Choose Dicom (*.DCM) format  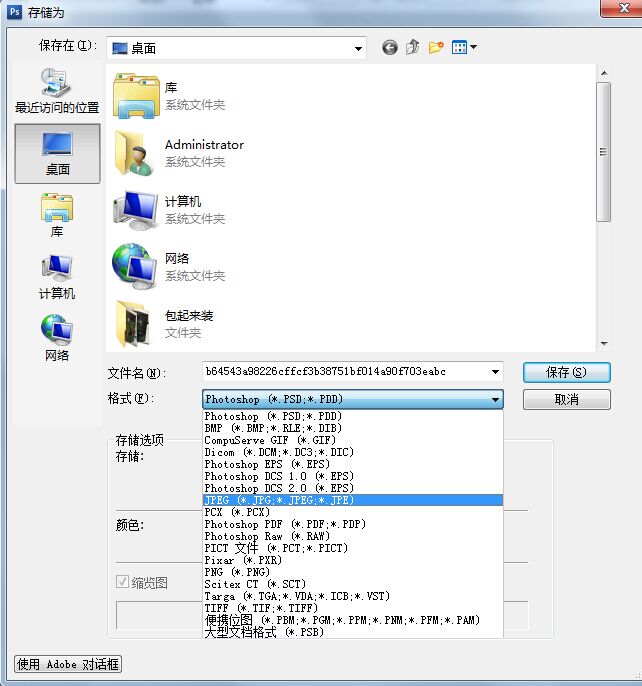(x=353, y=452)
